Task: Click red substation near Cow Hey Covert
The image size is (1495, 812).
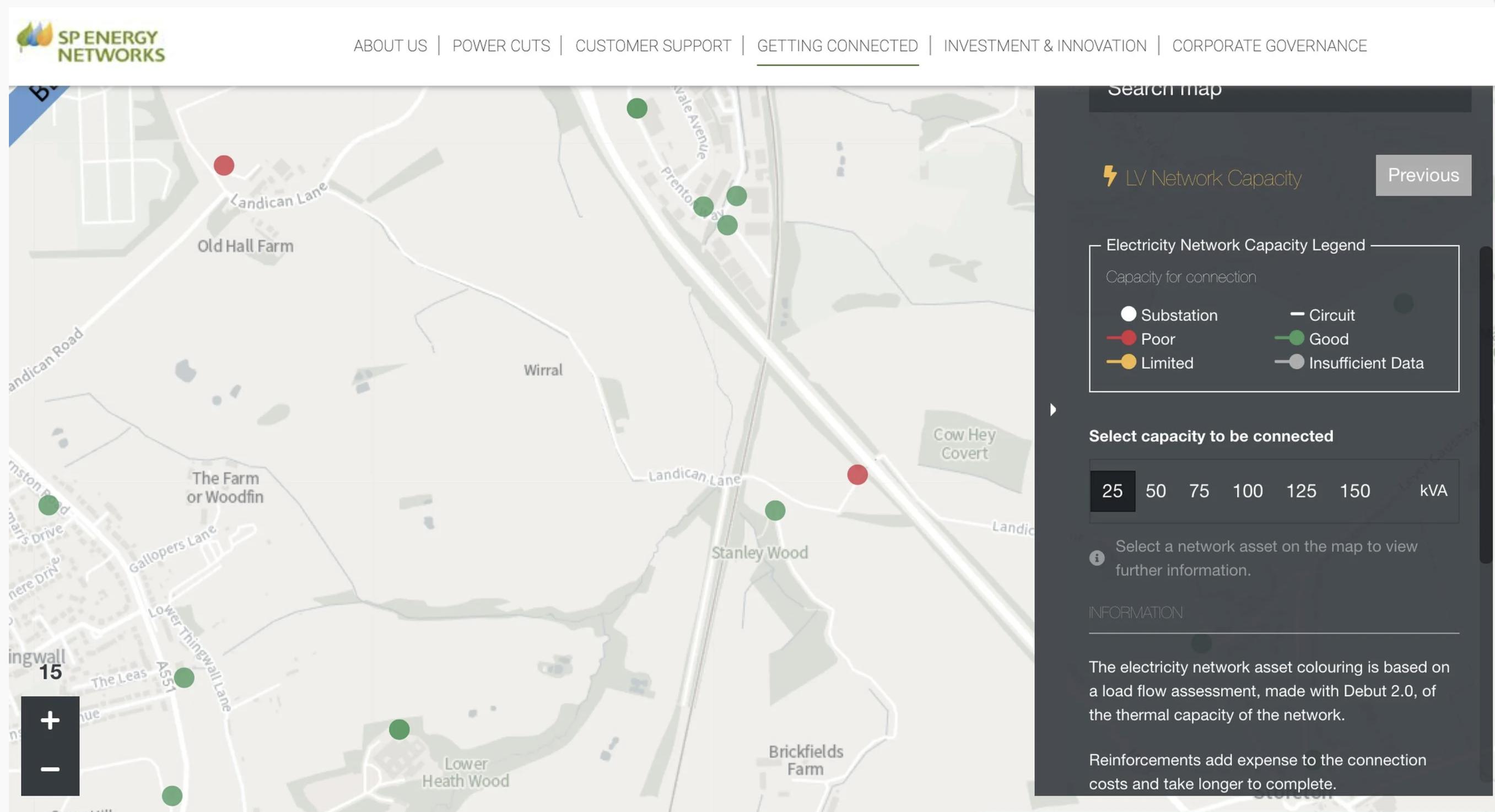Action: coord(857,474)
